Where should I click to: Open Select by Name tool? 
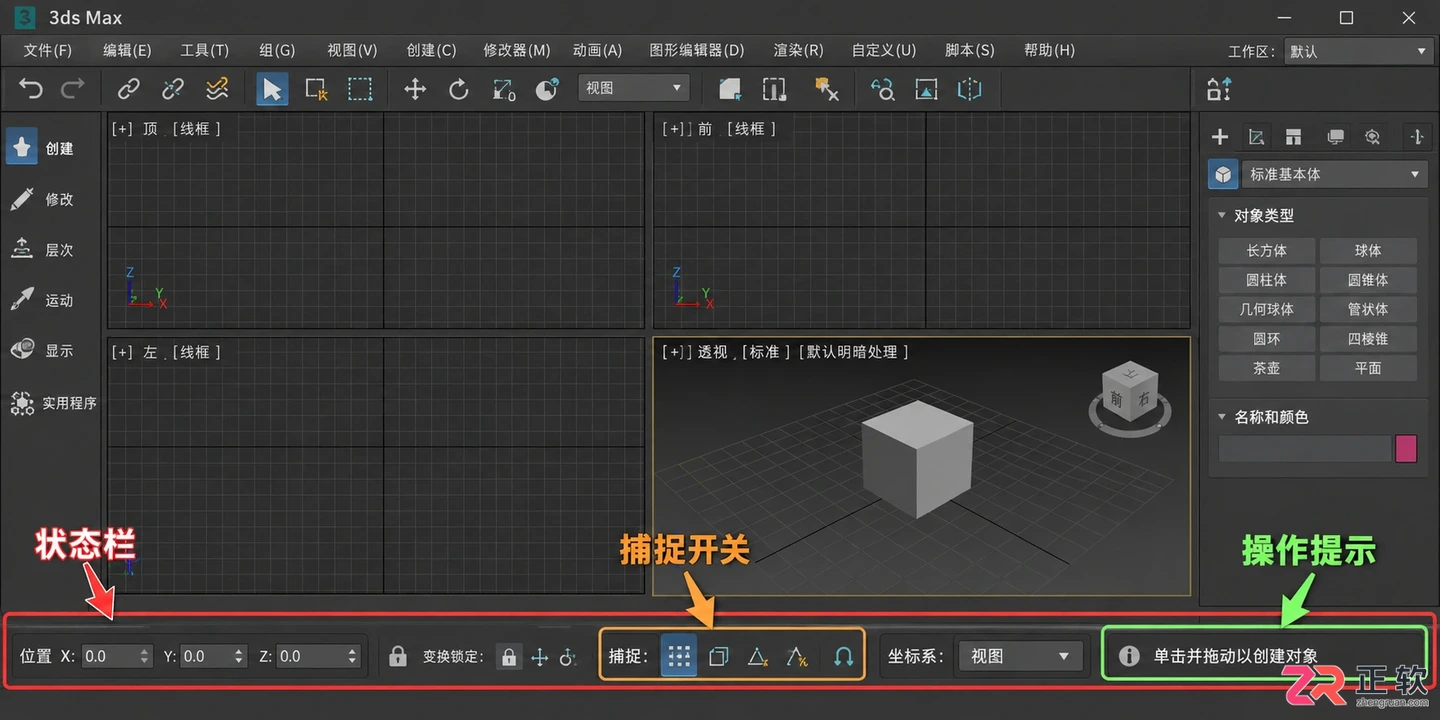point(316,89)
